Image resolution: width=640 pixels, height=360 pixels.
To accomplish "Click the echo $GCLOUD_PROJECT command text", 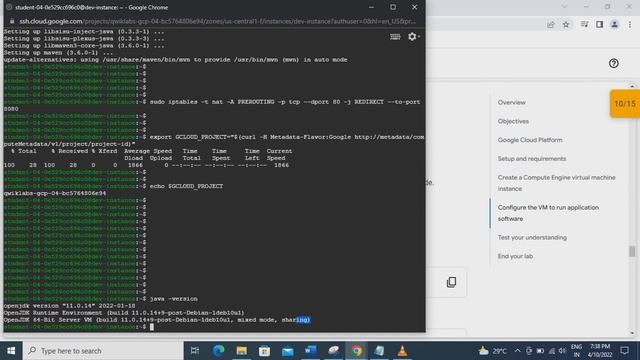I will tap(186, 186).
